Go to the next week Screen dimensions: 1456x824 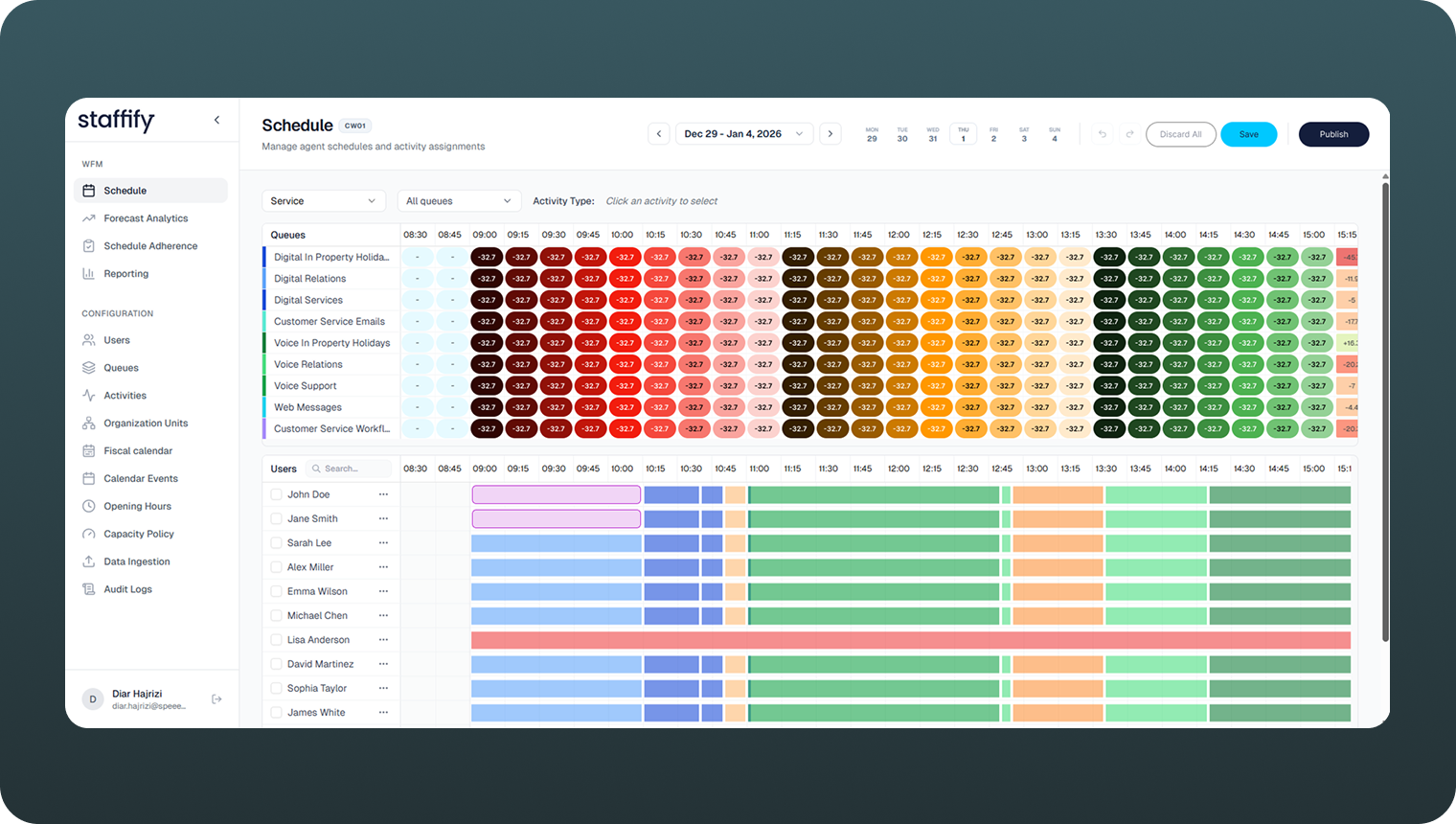pos(830,134)
